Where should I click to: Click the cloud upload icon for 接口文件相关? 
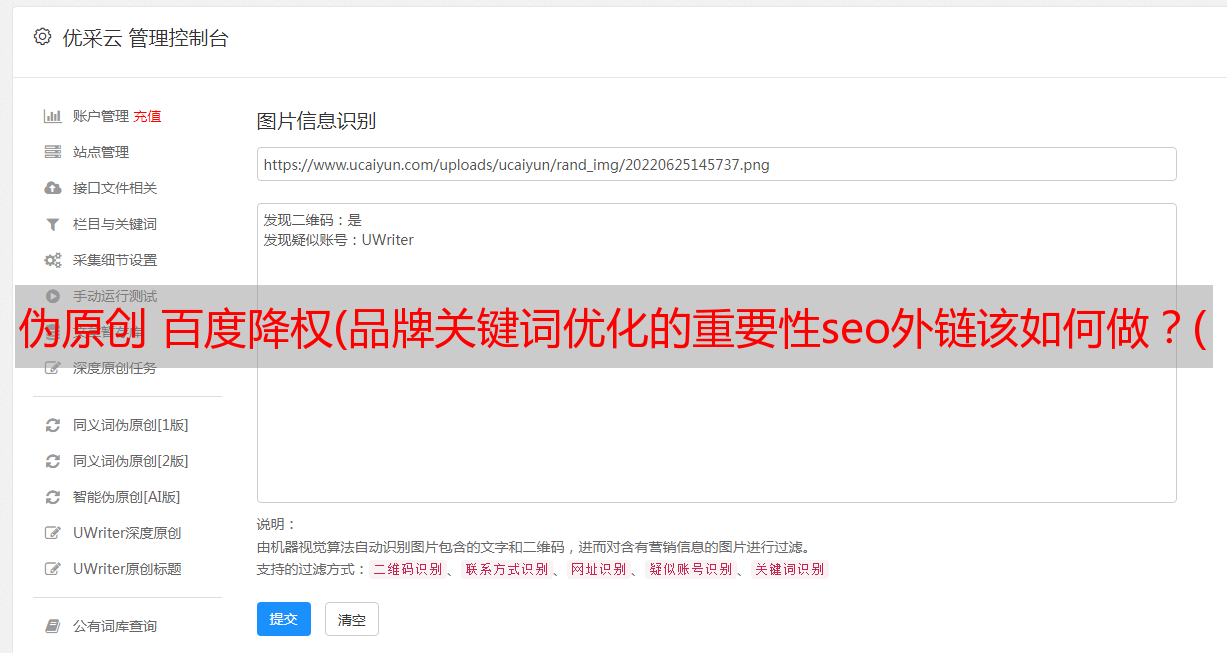(53, 188)
